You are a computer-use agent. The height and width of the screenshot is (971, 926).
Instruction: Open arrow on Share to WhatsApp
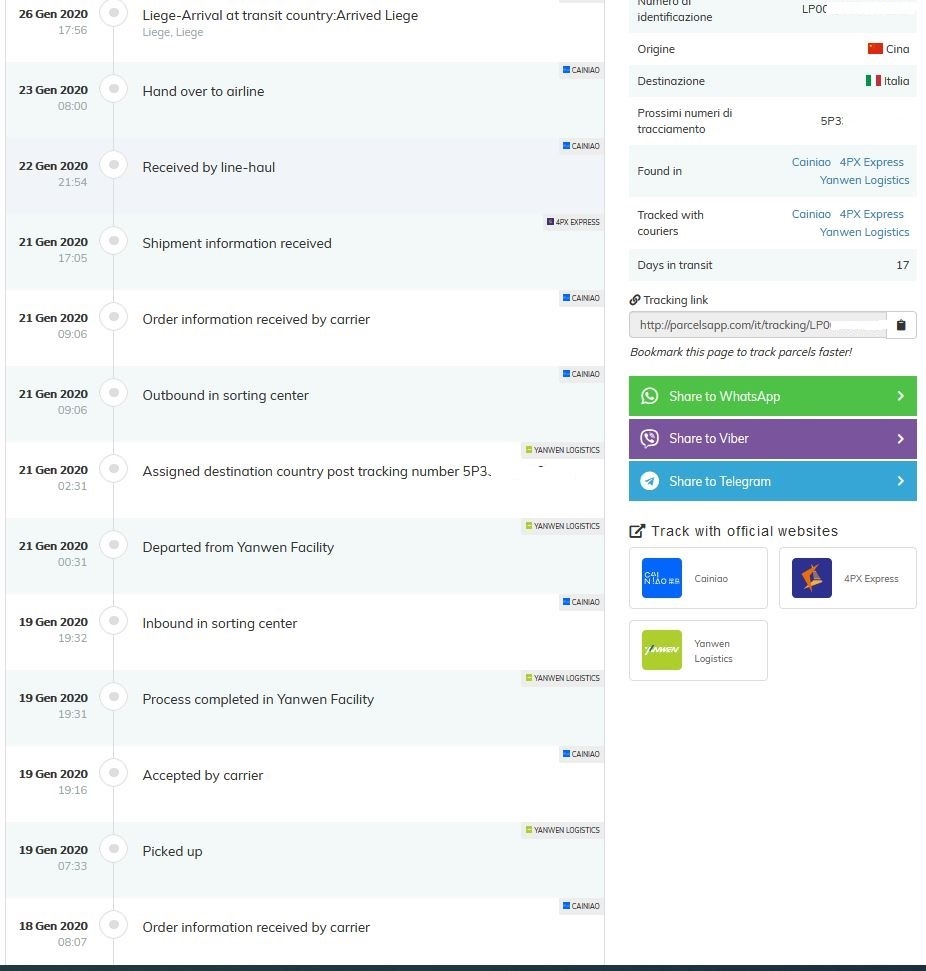pos(901,396)
